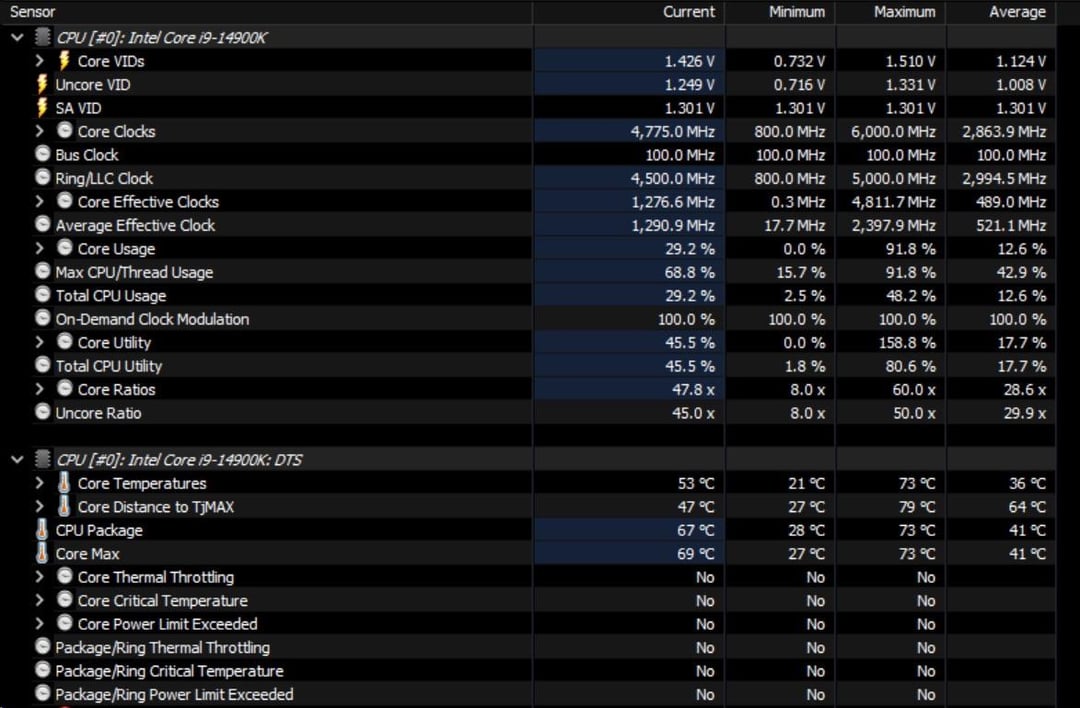Click the lightning icon beside Uncore VID
Viewport: 1080px width, 708px height.
coord(43,85)
